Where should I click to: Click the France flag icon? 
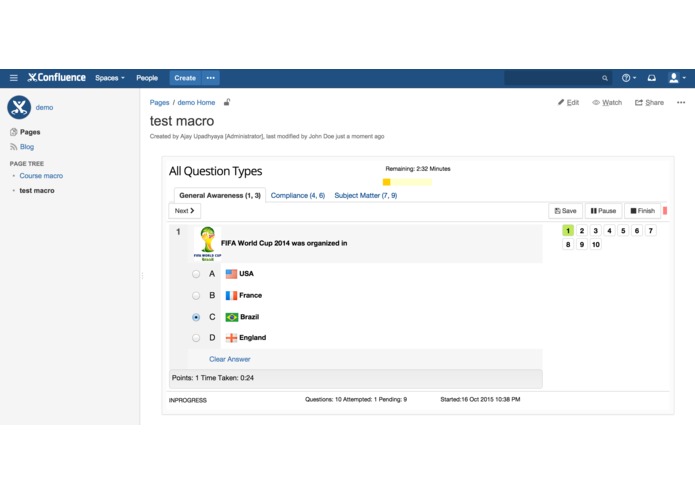tap(231, 296)
